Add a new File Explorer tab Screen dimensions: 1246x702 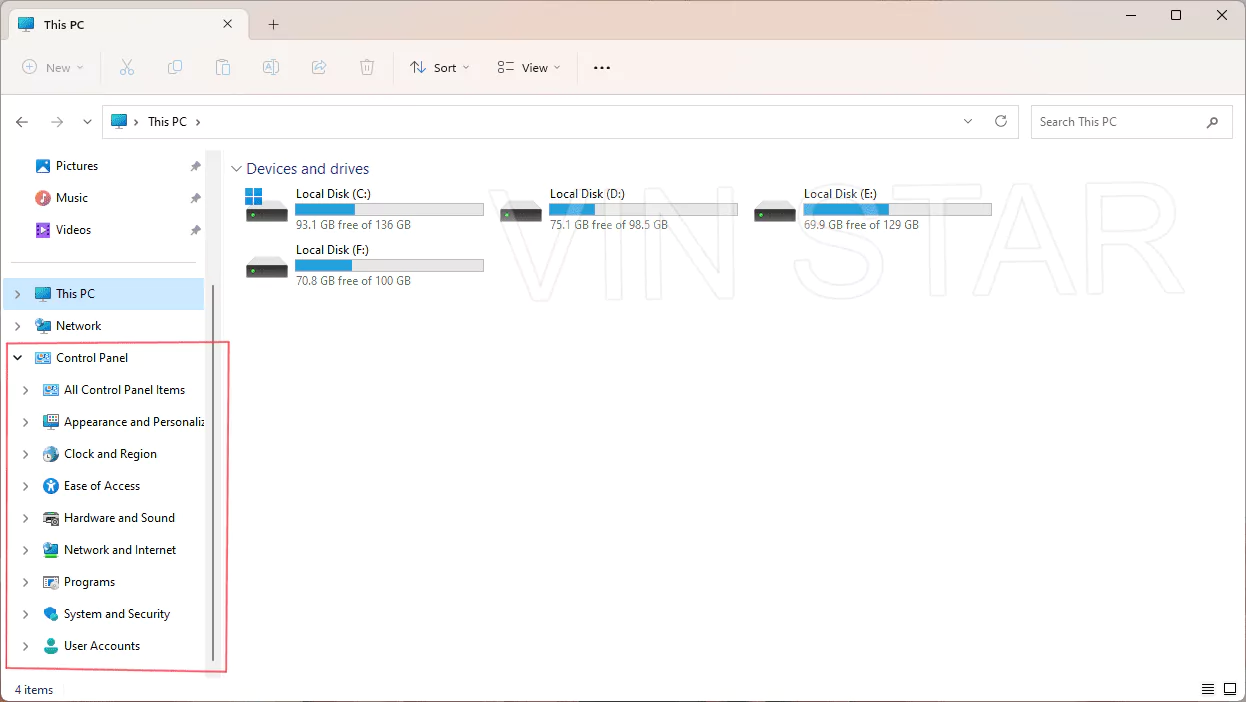pyautogui.click(x=273, y=25)
